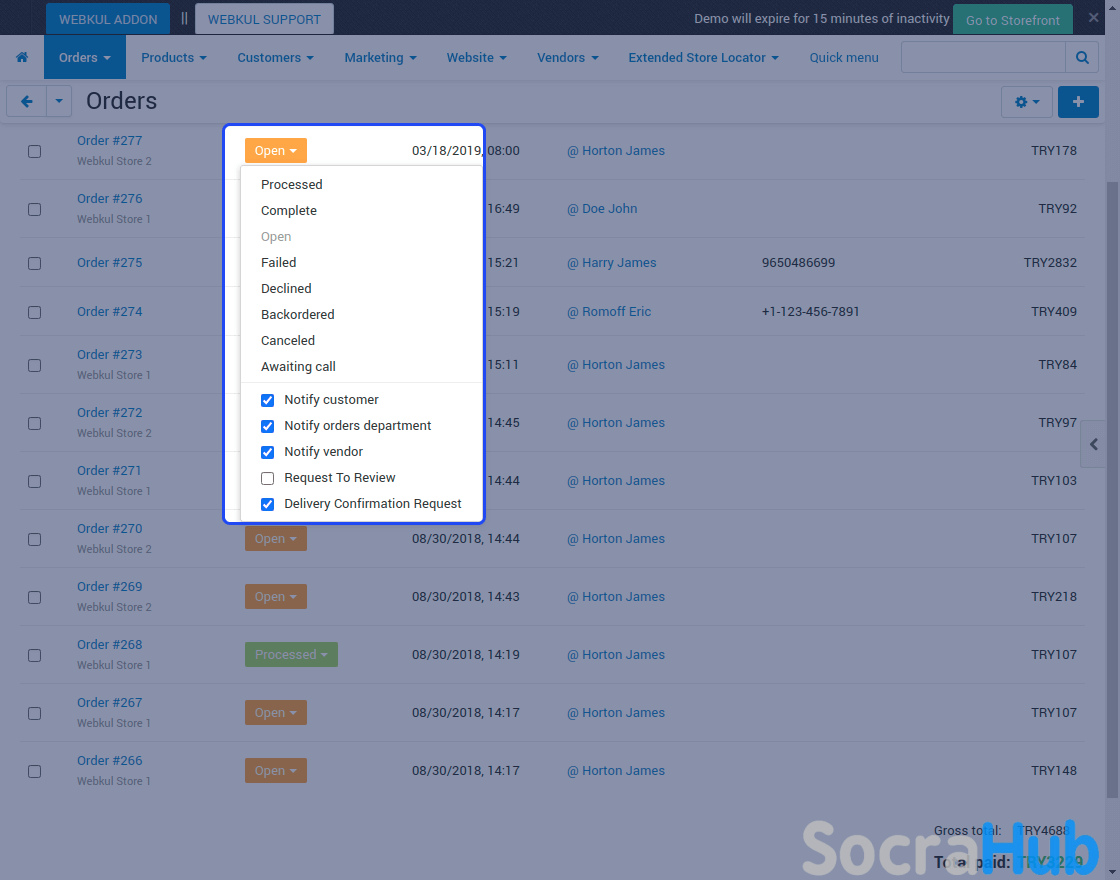Expand the Vendors menu
This screenshot has height=880, width=1120.
[568, 57]
